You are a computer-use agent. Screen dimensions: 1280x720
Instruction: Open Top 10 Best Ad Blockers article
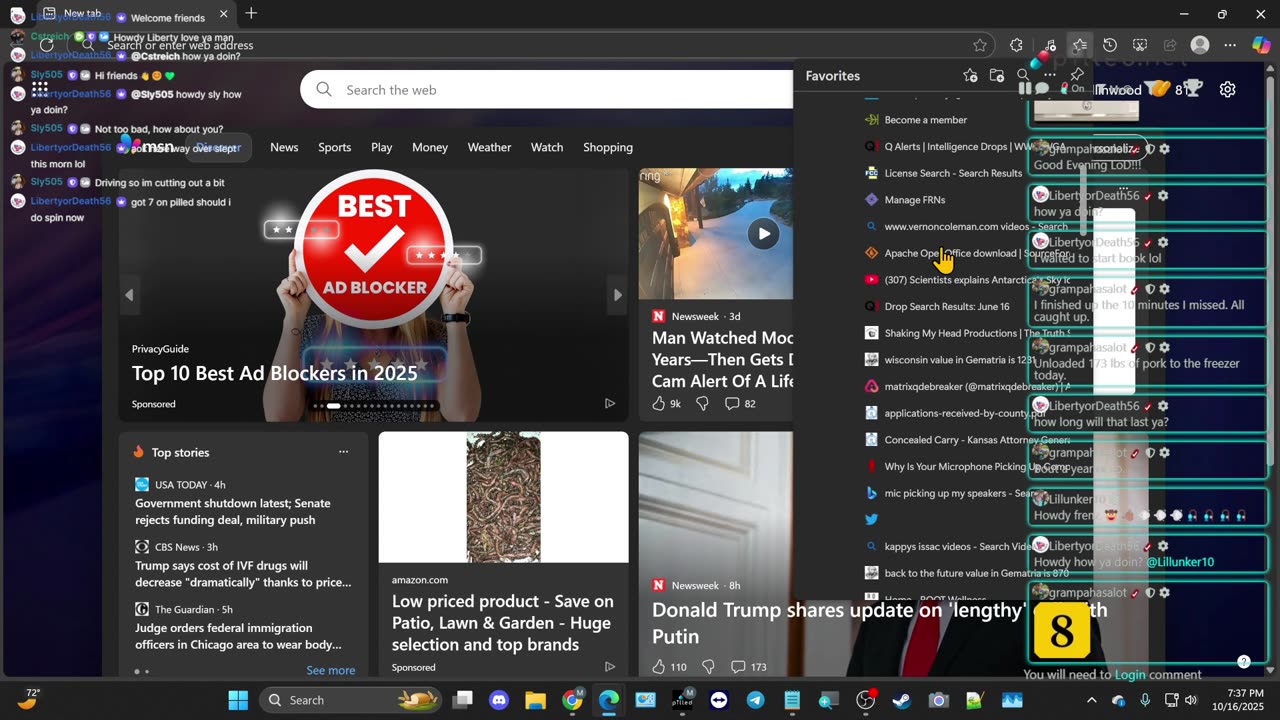[274, 373]
